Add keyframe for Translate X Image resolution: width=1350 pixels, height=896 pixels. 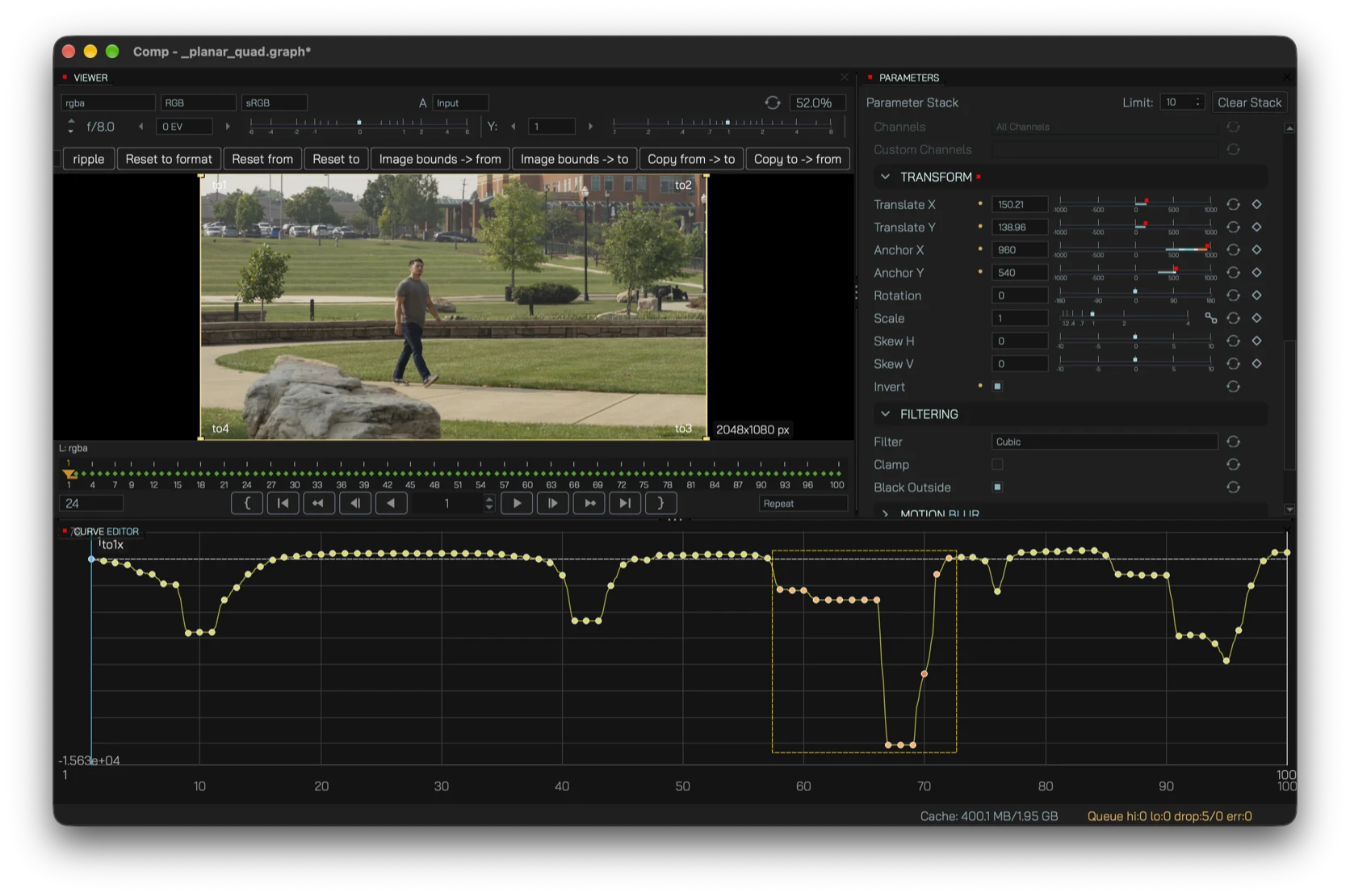tap(1256, 204)
